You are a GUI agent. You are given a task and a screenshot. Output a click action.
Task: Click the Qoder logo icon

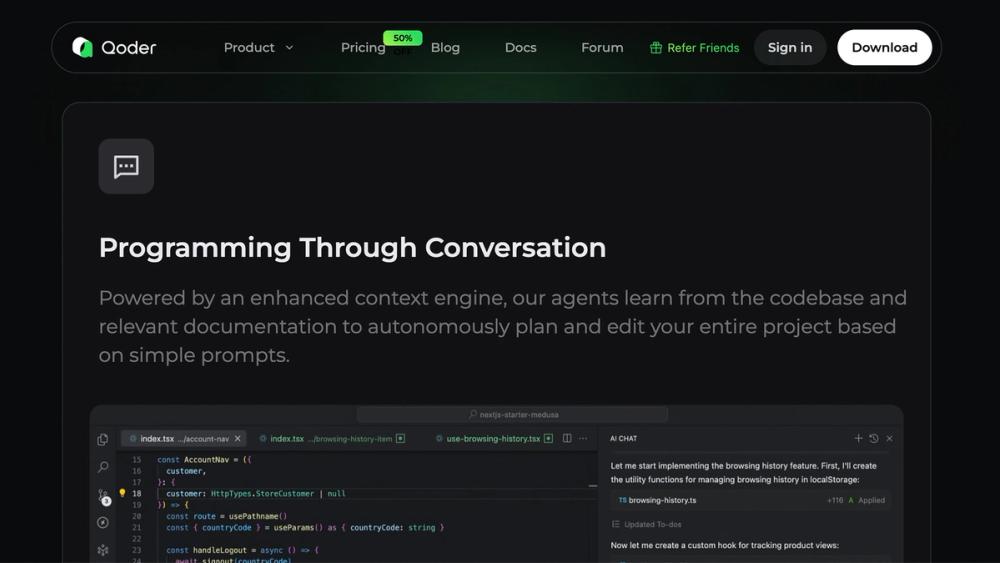pyautogui.click(x=82, y=47)
